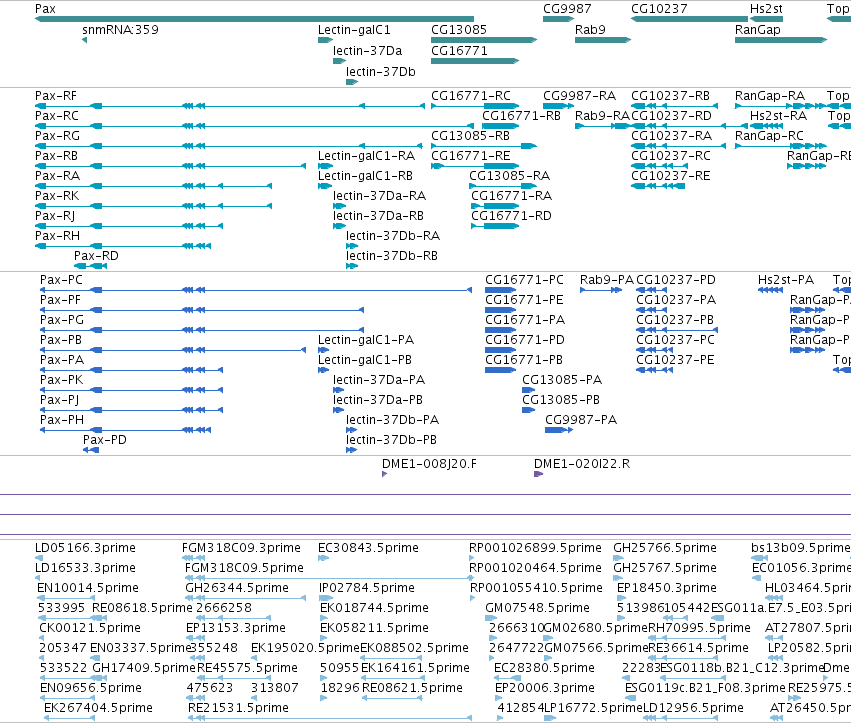Select the CG10237-RE transcript label
Image resolution: width=851 pixels, height=723 pixels.
coord(670,176)
